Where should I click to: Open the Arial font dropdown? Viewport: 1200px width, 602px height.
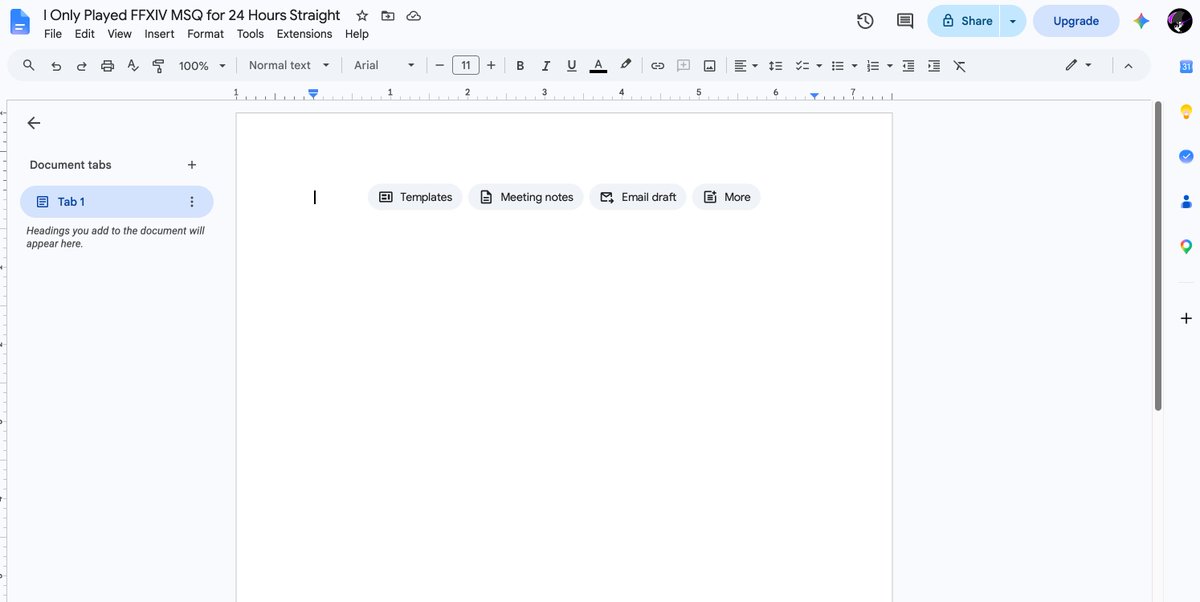click(384, 65)
